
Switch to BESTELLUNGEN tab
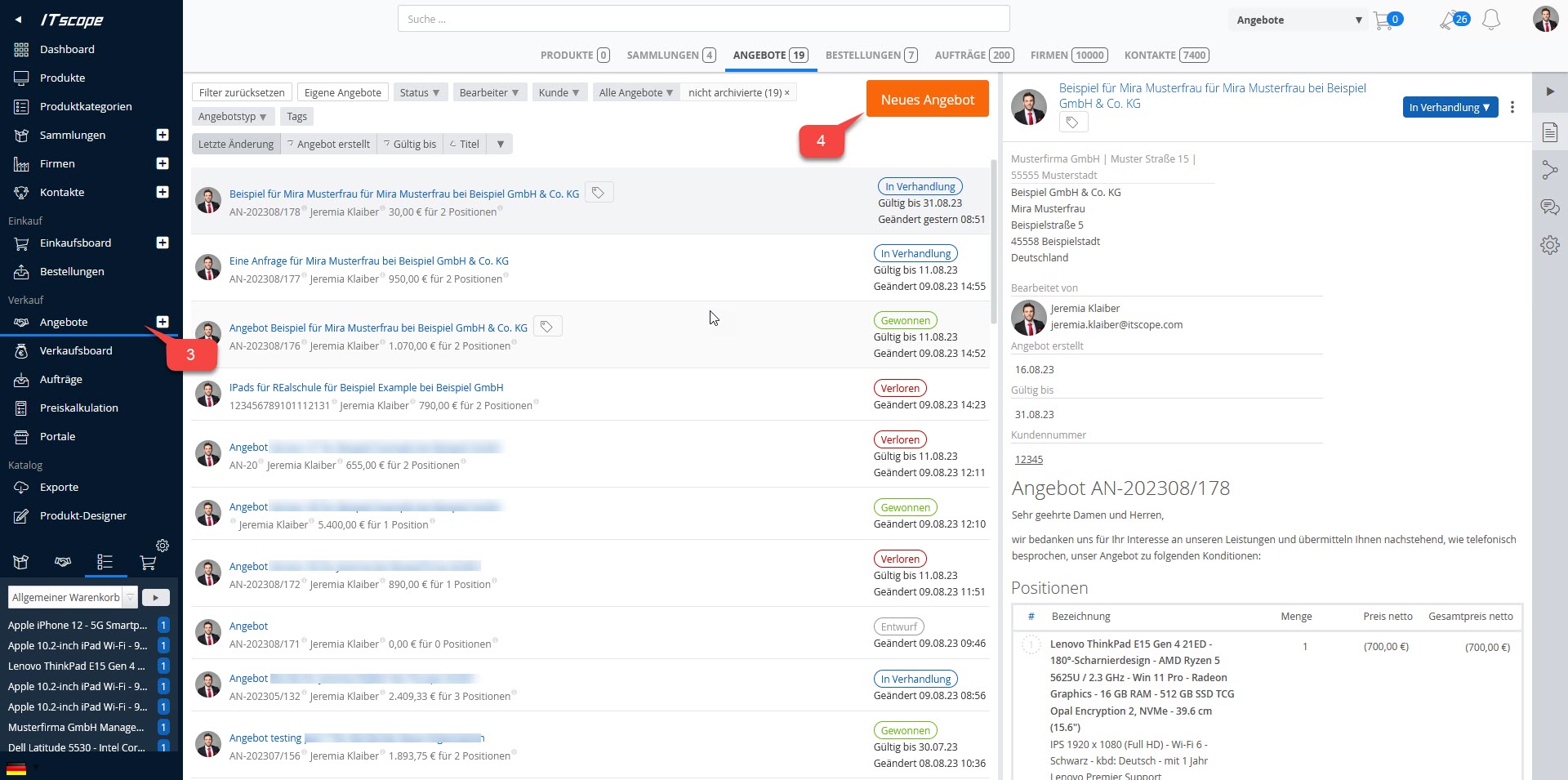pyautogui.click(x=871, y=56)
